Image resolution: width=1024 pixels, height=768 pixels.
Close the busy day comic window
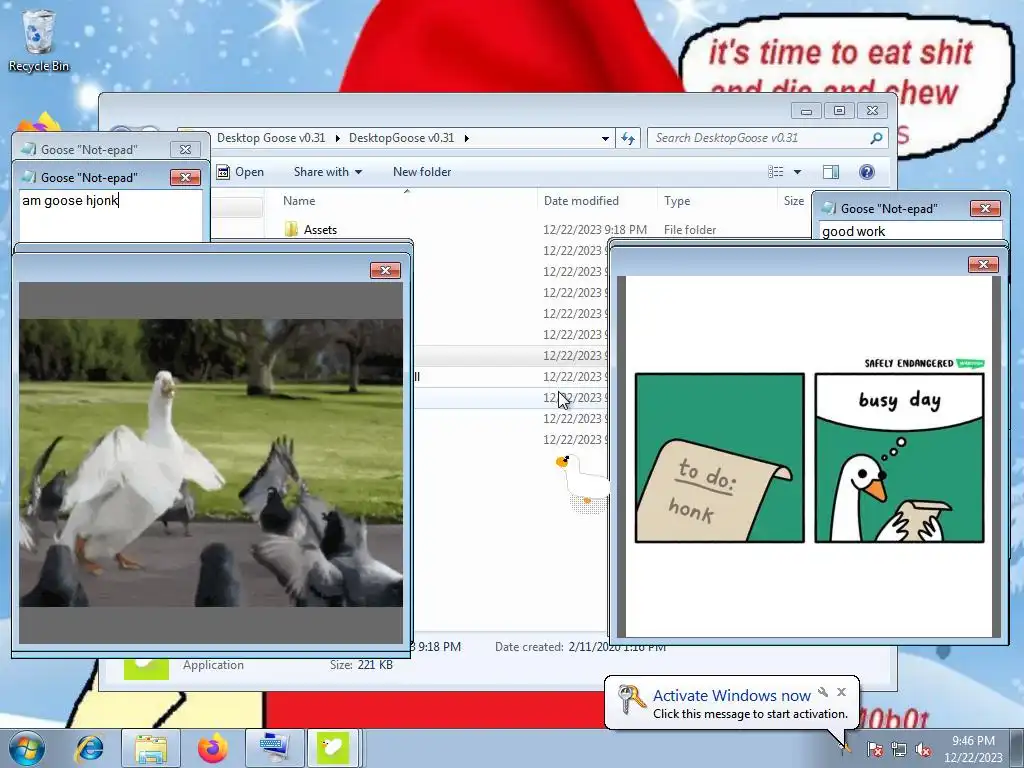(x=984, y=264)
